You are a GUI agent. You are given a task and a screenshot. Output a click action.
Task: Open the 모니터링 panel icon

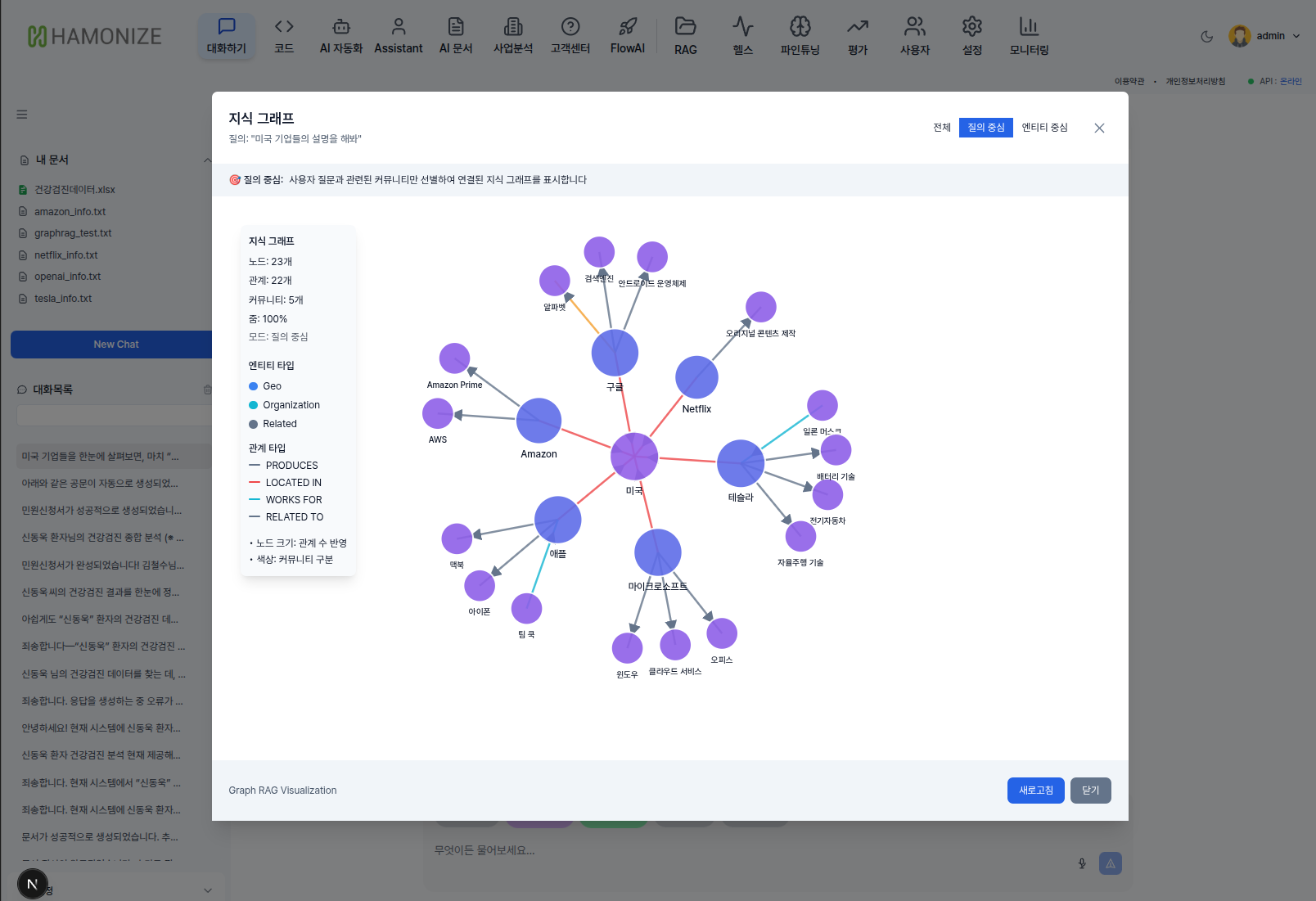coord(1028,35)
